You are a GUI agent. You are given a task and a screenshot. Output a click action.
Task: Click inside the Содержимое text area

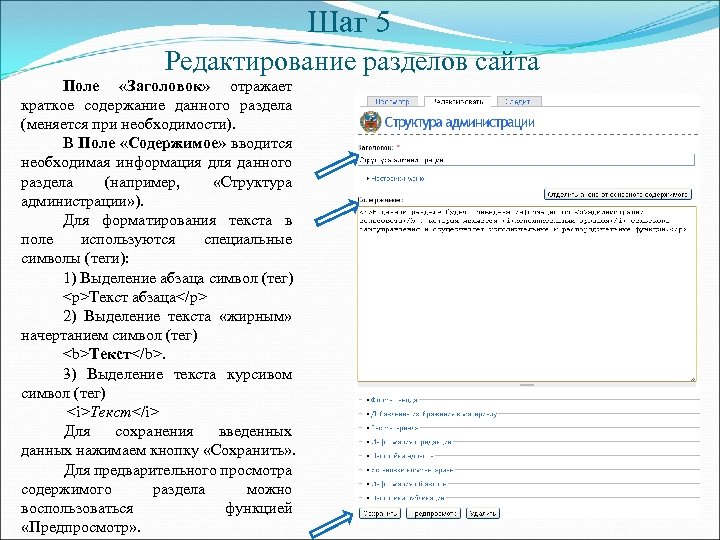527,294
